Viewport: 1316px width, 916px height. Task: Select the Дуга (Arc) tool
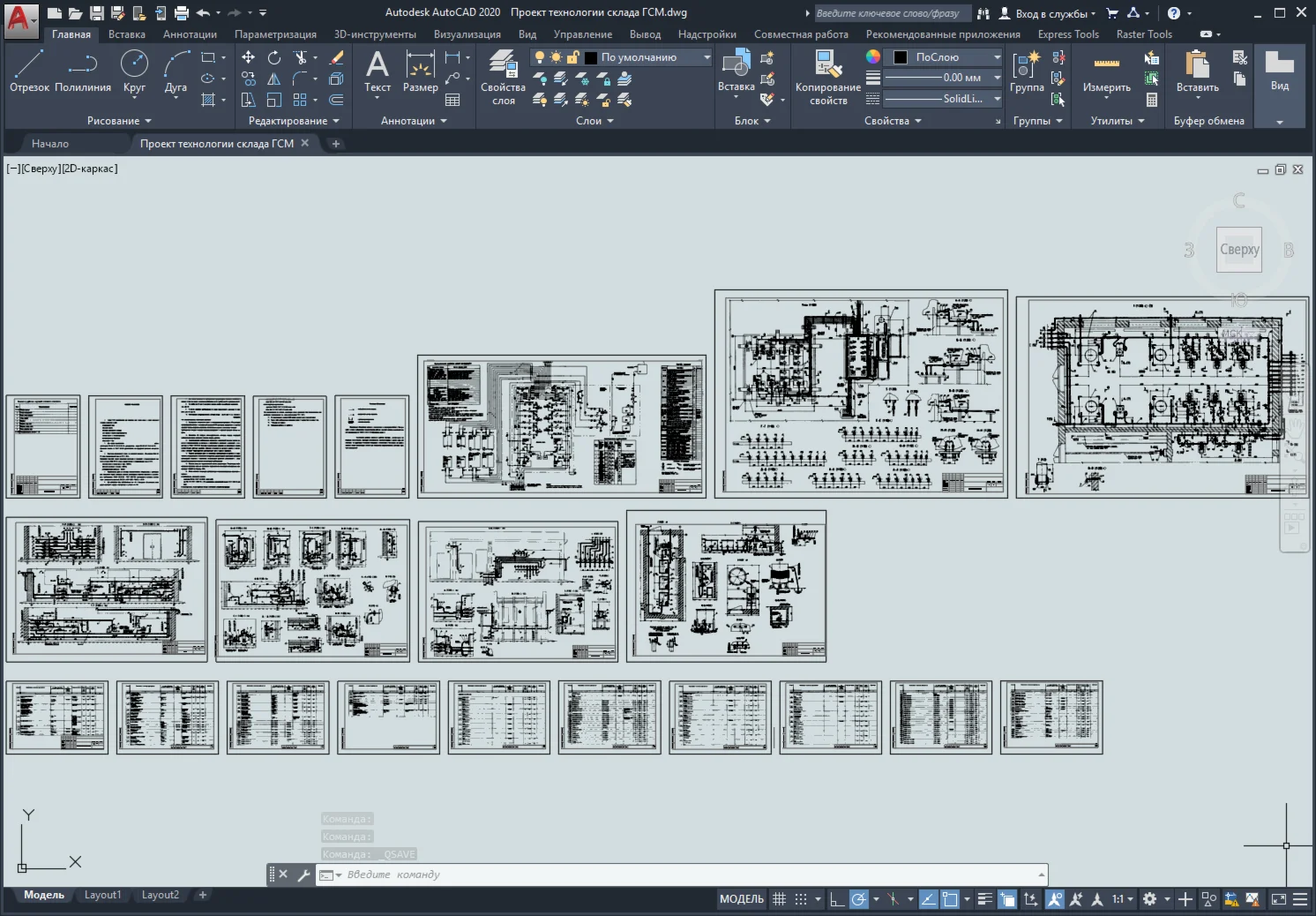pyautogui.click(x=176, y=71)
